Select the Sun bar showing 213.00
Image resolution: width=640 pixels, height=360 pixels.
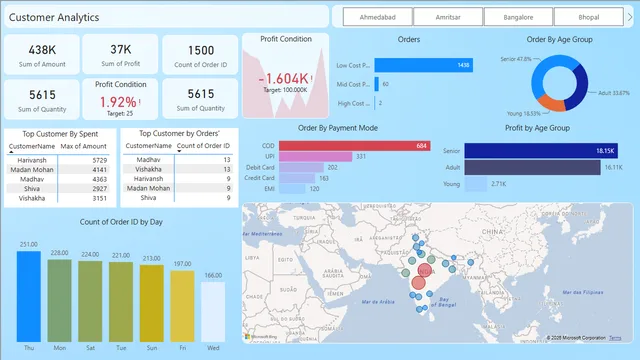(152, 303)
